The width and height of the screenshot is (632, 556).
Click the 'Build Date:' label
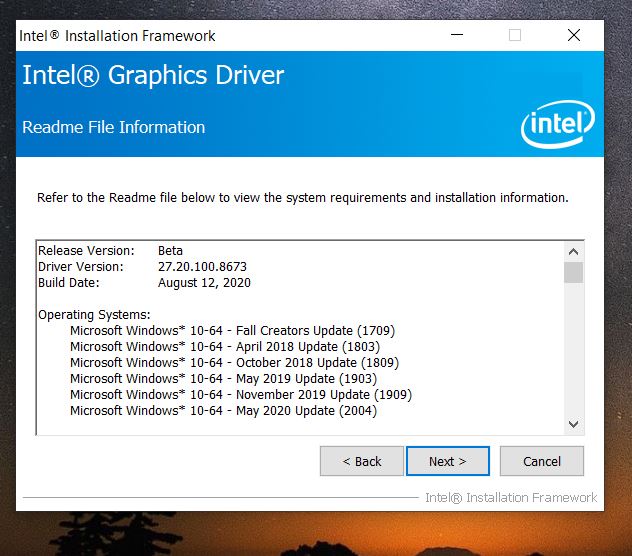[x=69, y=283]
